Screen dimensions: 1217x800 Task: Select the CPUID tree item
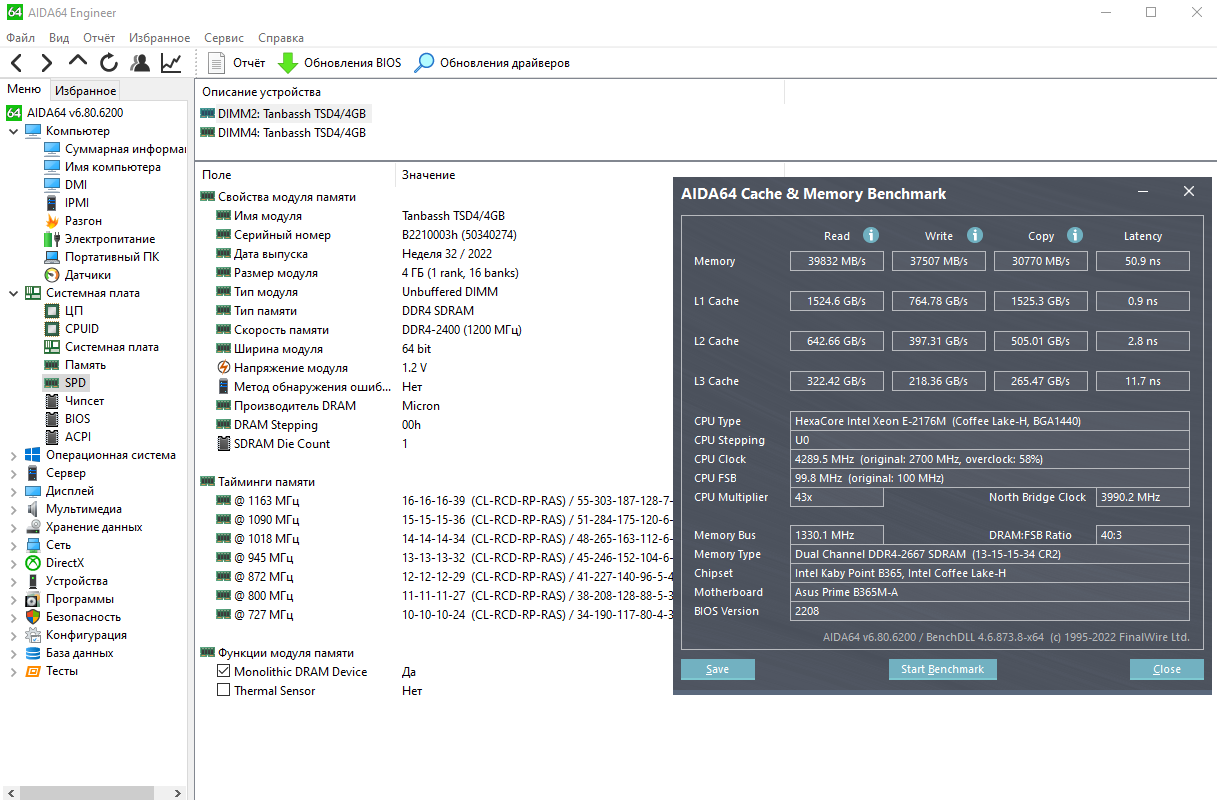[72, 329]
